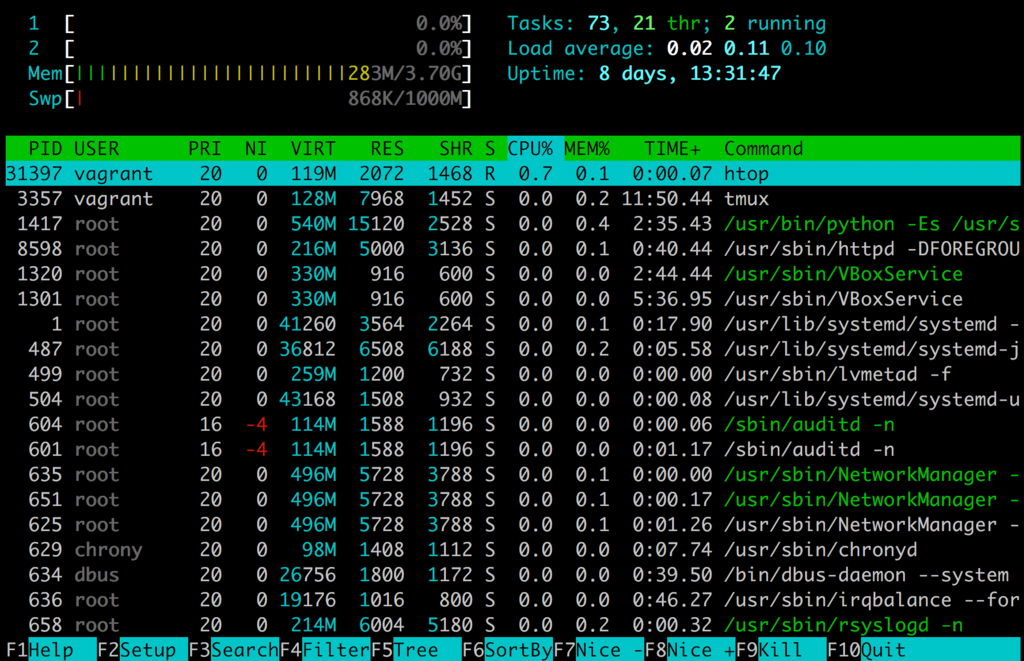1024x661 pixels.
Task: Sort by the SHR column header
Action: (456, 149)
